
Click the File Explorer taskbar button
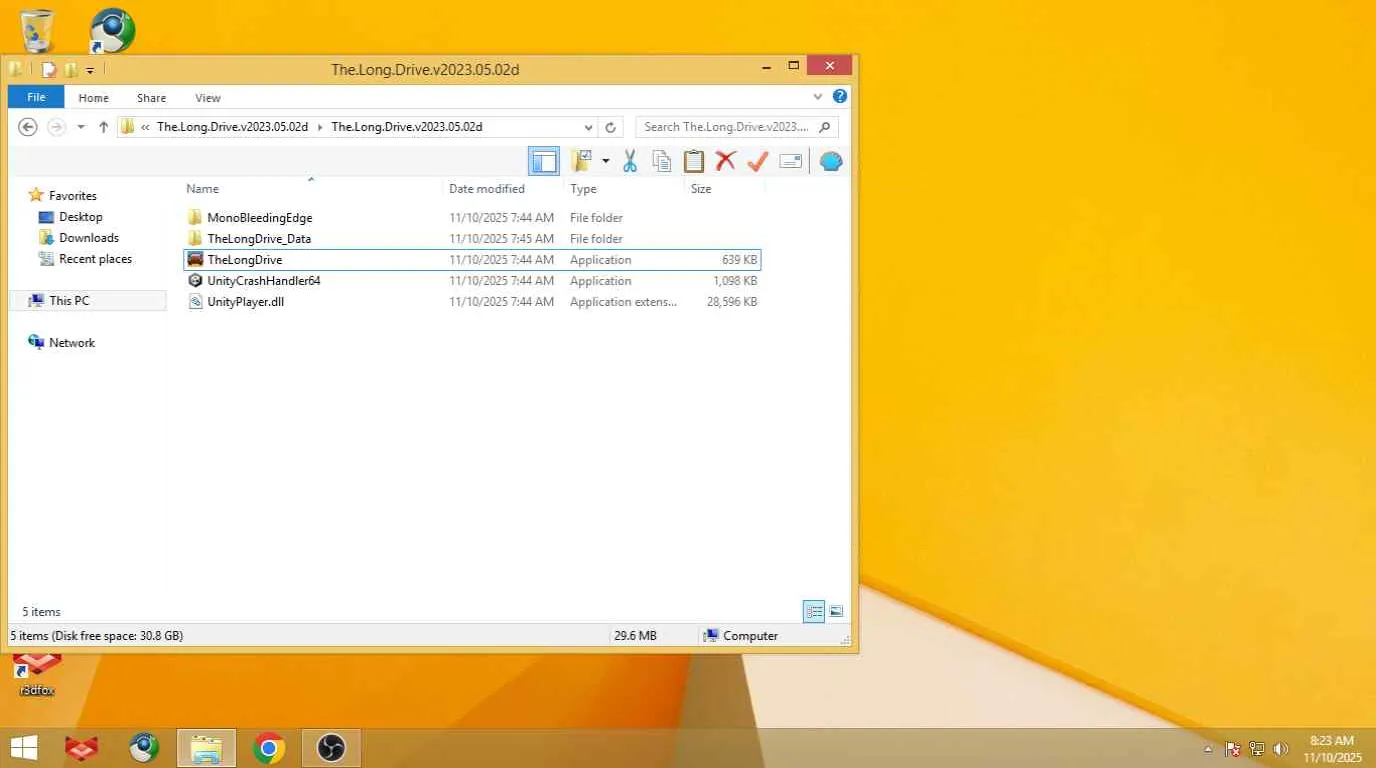pos(206,747)
